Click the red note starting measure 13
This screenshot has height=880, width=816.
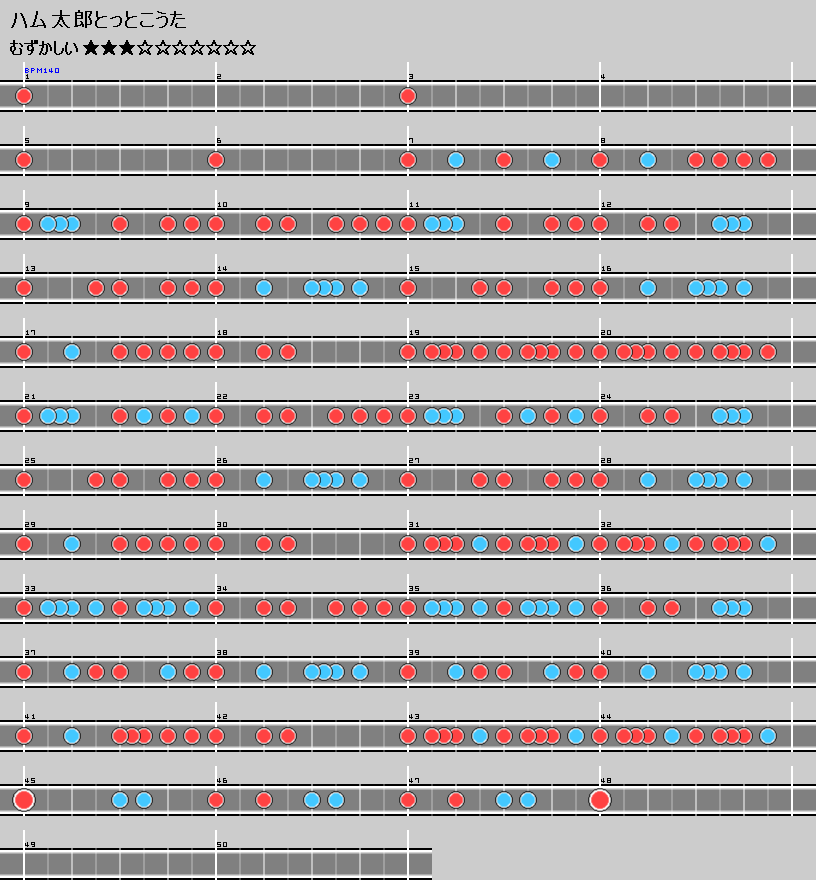coord(24,288)
